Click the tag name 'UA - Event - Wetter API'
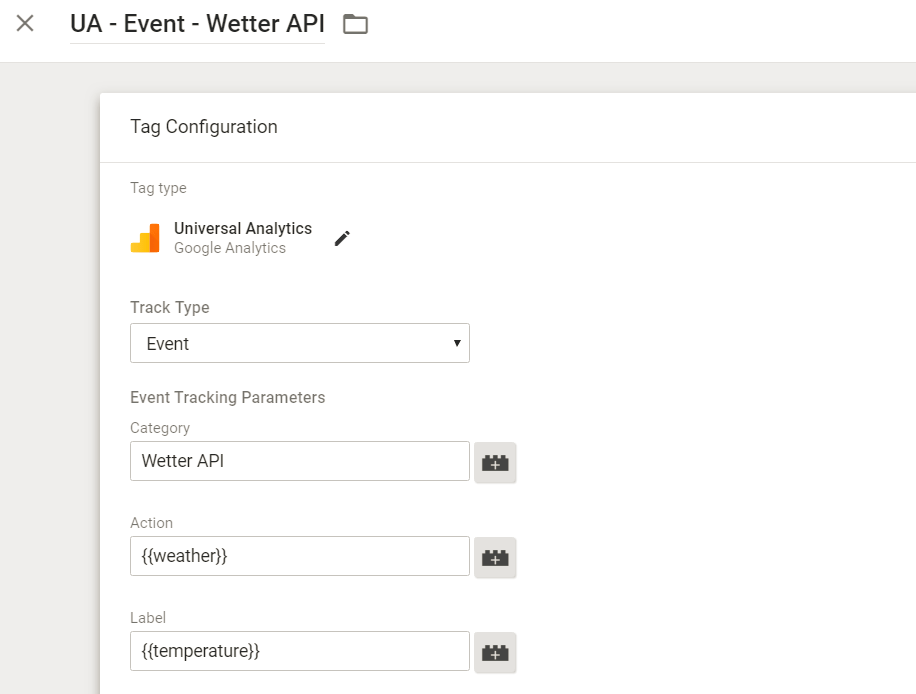 click(197, 24)
